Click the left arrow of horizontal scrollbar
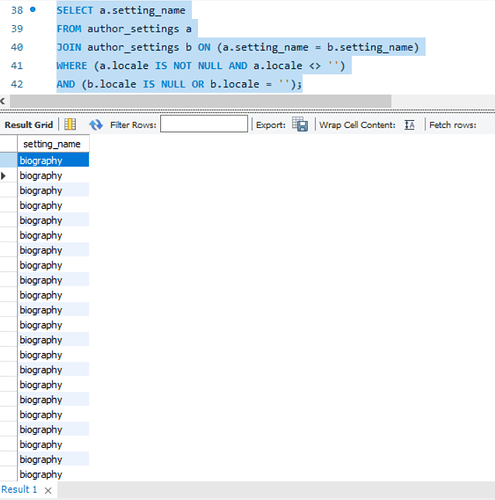This screenshot has height=500, width=495. point(3,101)
